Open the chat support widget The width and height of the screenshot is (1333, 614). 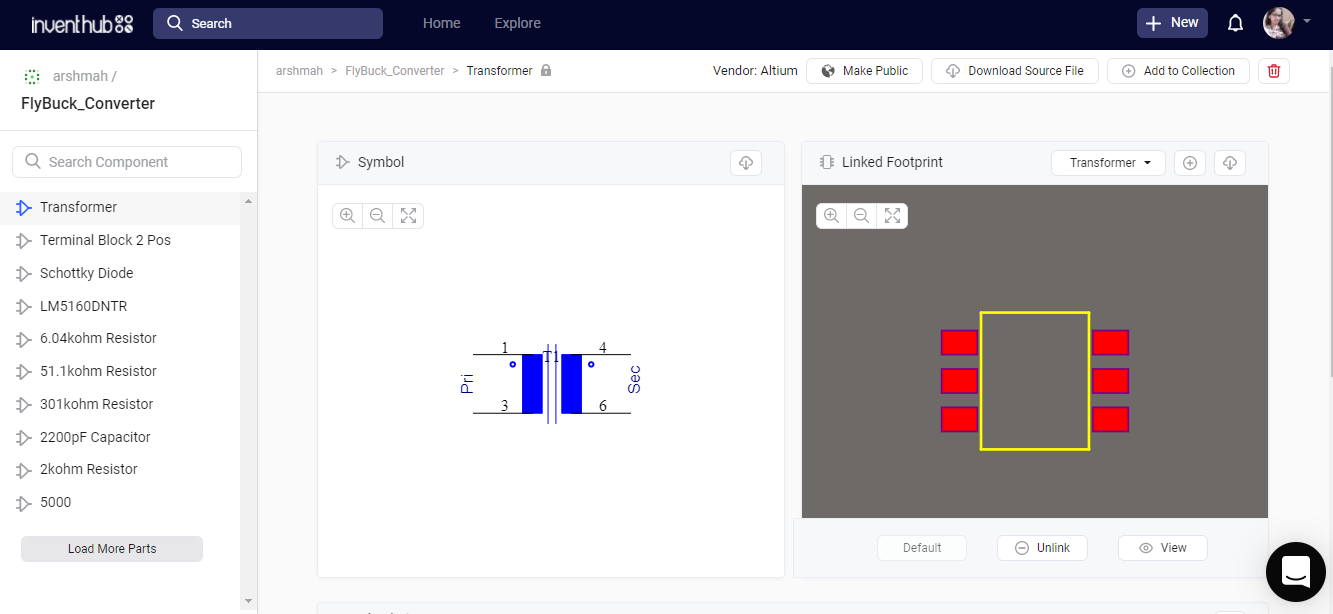[1295, 571]
